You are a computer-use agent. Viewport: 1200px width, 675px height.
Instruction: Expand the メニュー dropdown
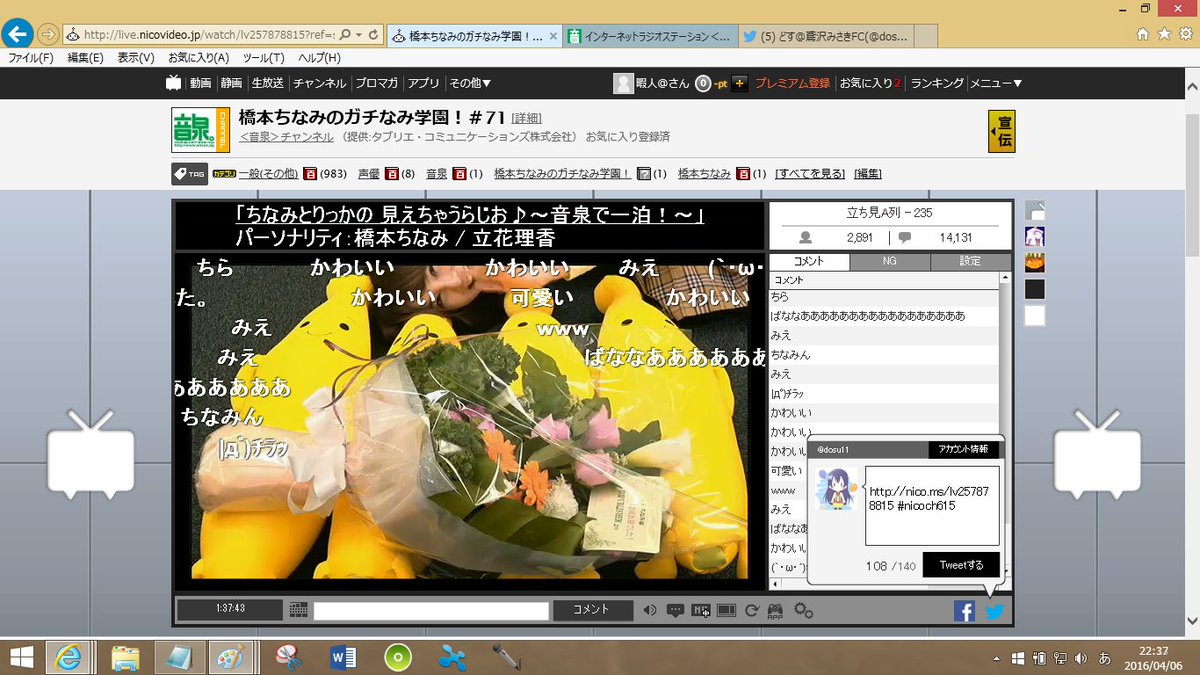(x=996, y=83)
